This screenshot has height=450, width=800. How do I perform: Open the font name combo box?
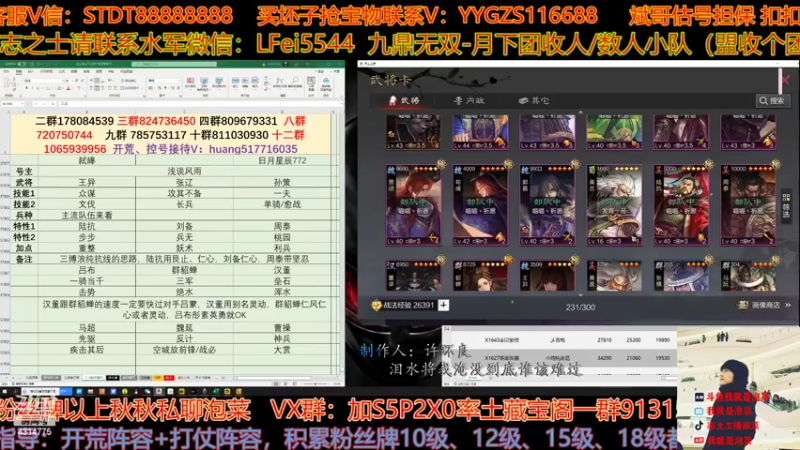tap(43, 81)
